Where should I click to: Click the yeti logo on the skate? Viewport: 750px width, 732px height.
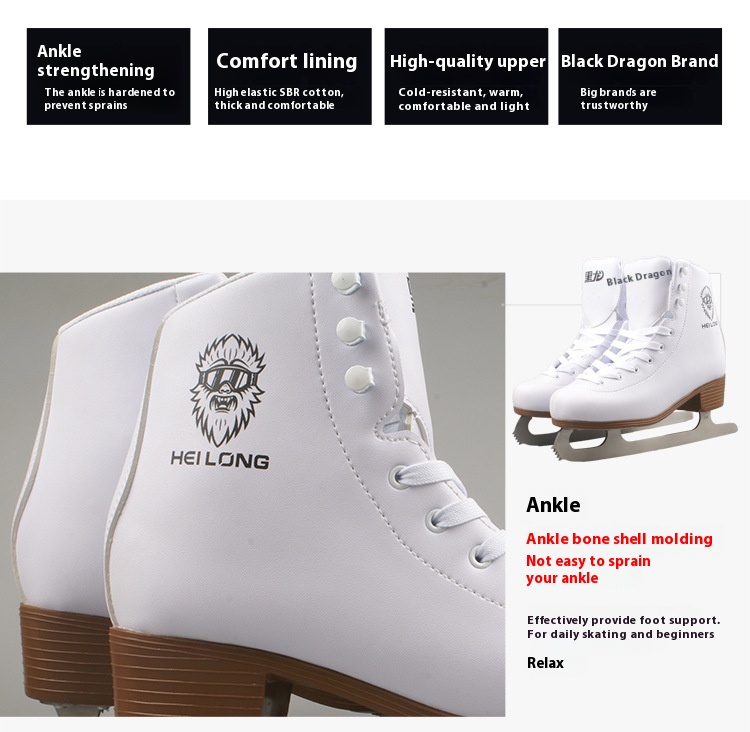coord(228,388)
